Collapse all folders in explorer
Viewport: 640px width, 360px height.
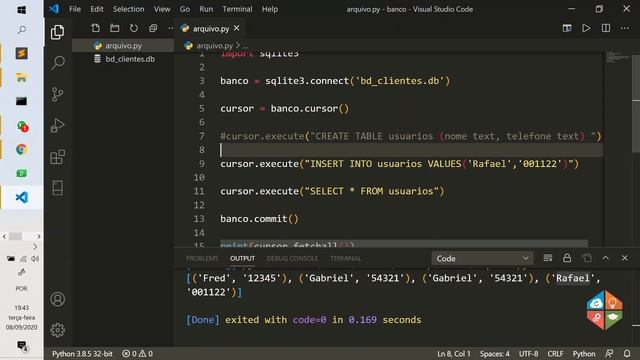[153, 28]
